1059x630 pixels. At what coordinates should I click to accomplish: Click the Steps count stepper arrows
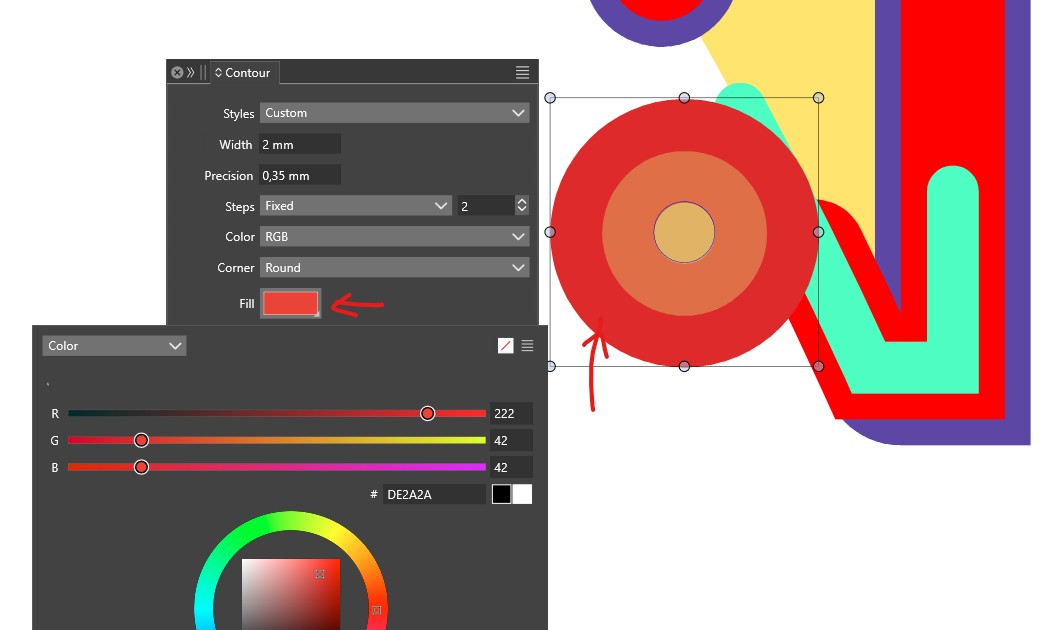[521, 206]
